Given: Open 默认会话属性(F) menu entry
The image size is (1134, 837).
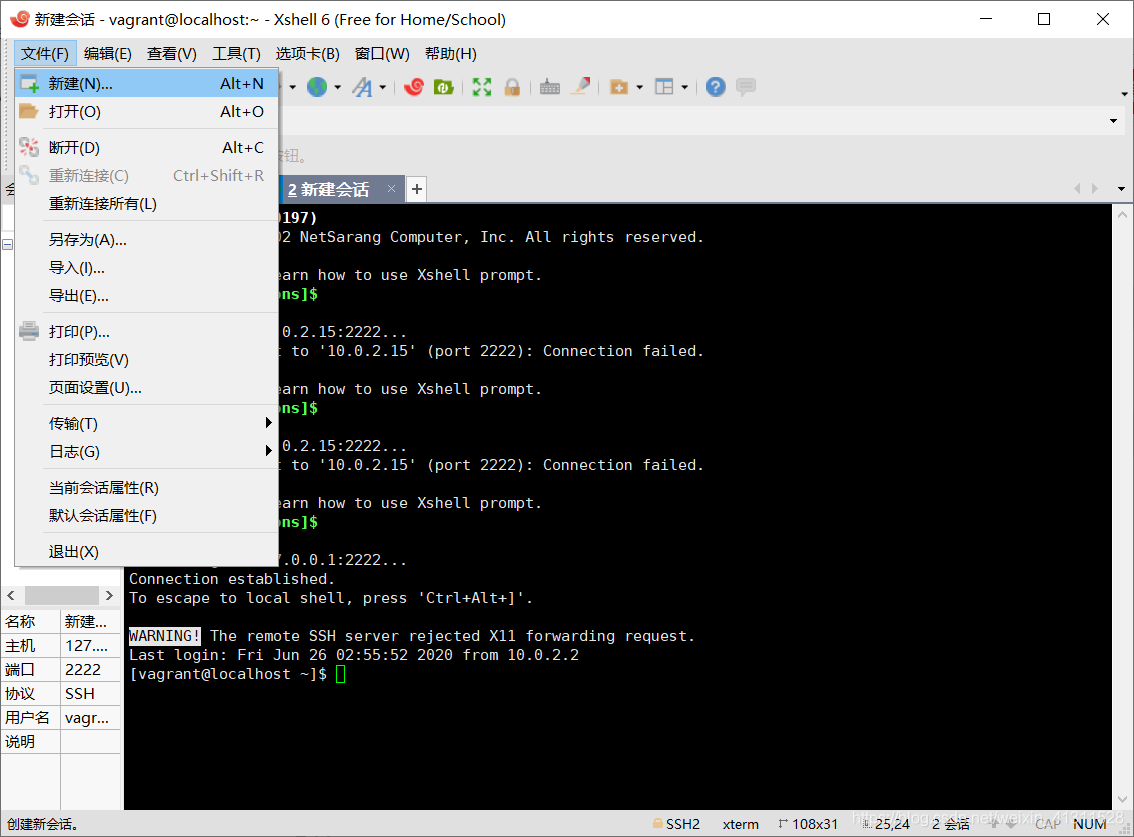Looking at the screenshot, I should pos(147,516).
